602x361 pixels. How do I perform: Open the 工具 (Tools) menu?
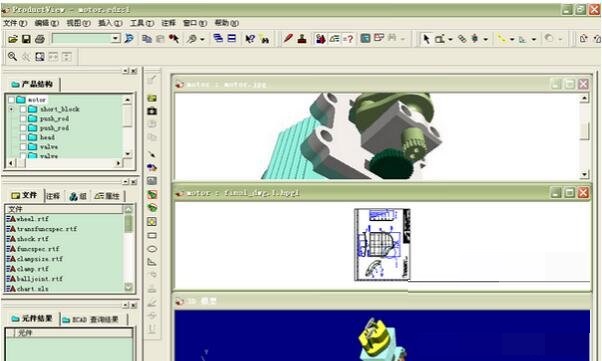[142, 23]
